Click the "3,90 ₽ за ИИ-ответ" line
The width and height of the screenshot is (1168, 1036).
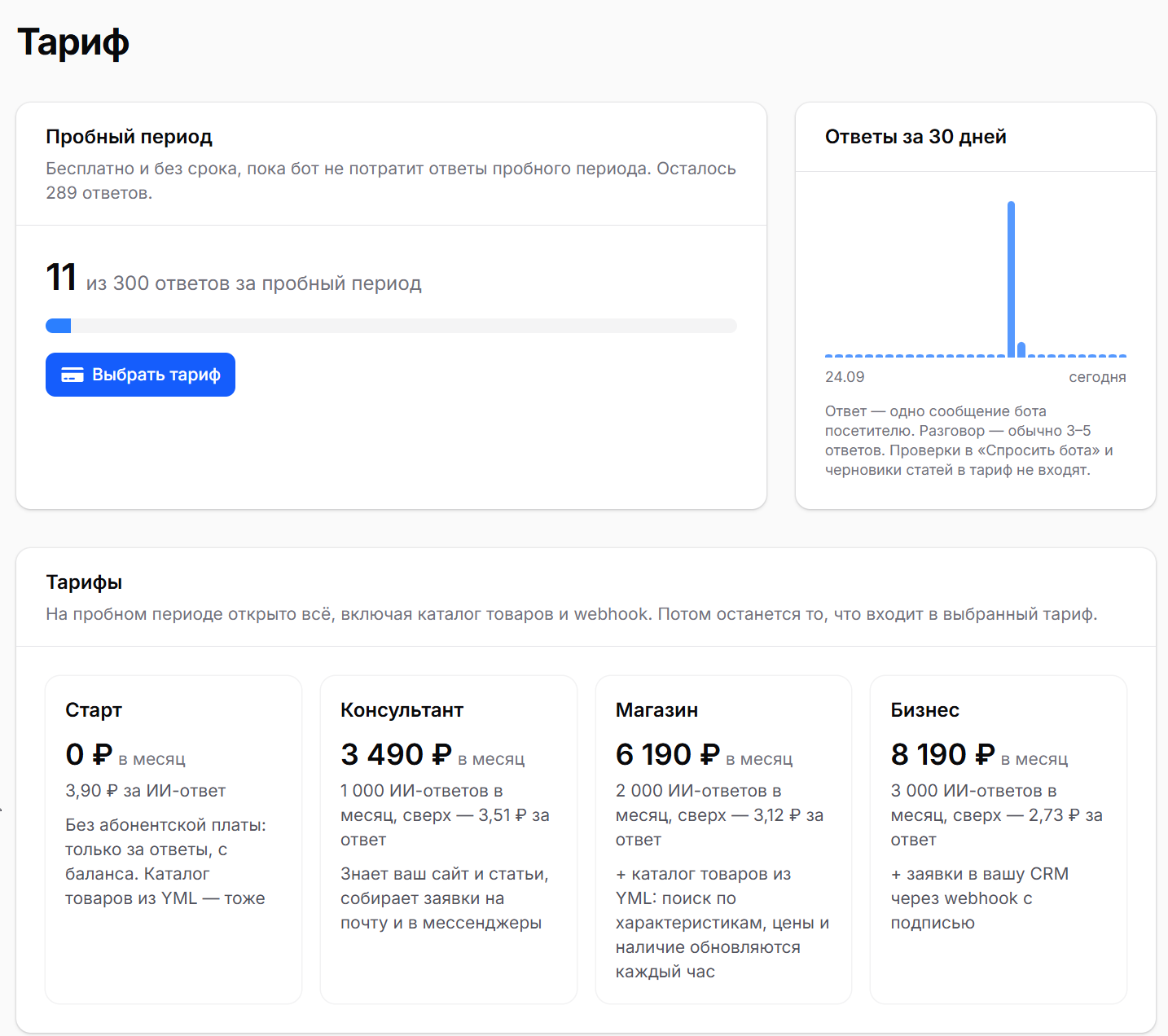pyautogui.click(x=146, y=791)
